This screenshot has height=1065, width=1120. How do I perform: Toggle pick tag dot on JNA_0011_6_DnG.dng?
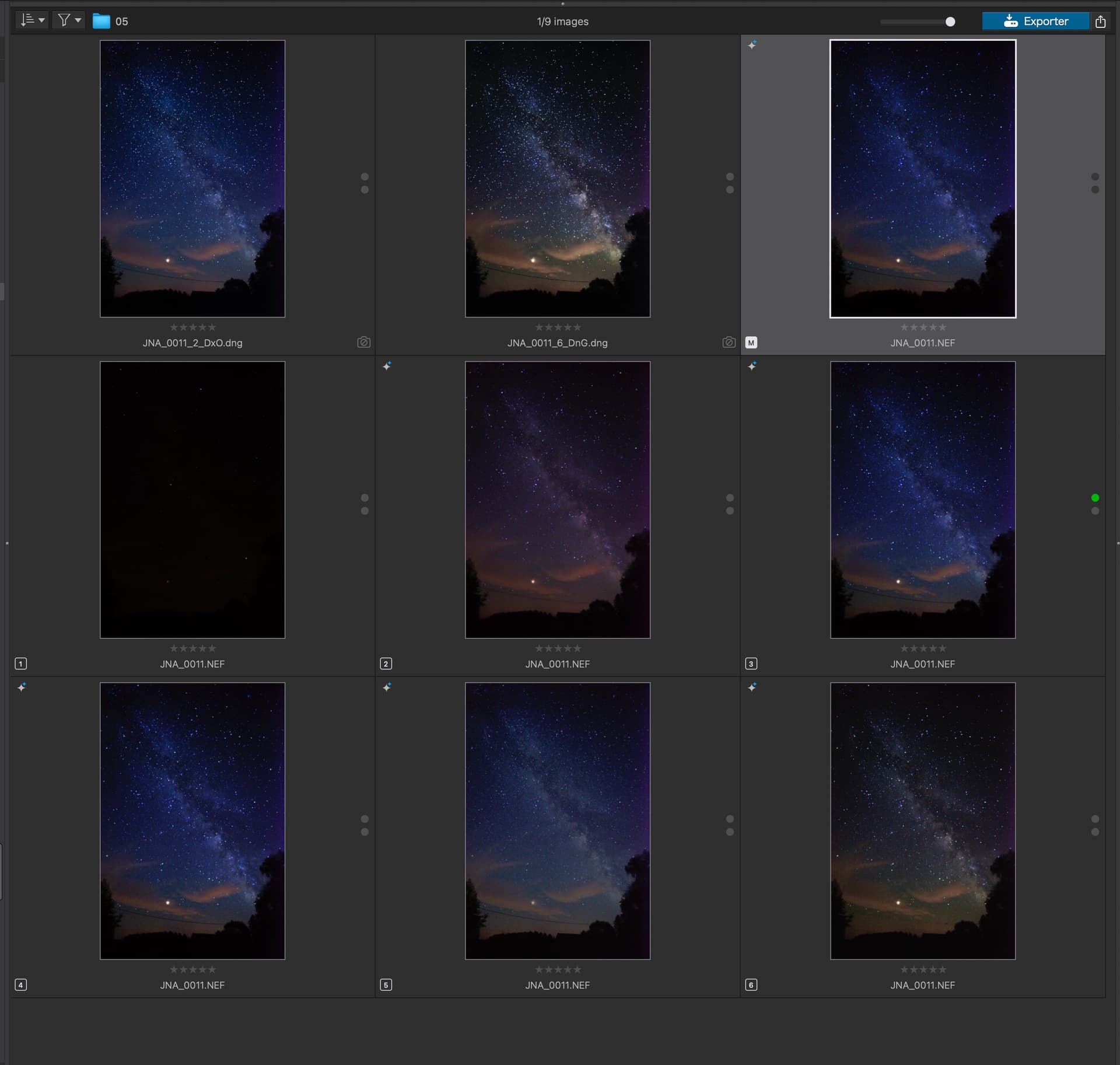[730, 176]
